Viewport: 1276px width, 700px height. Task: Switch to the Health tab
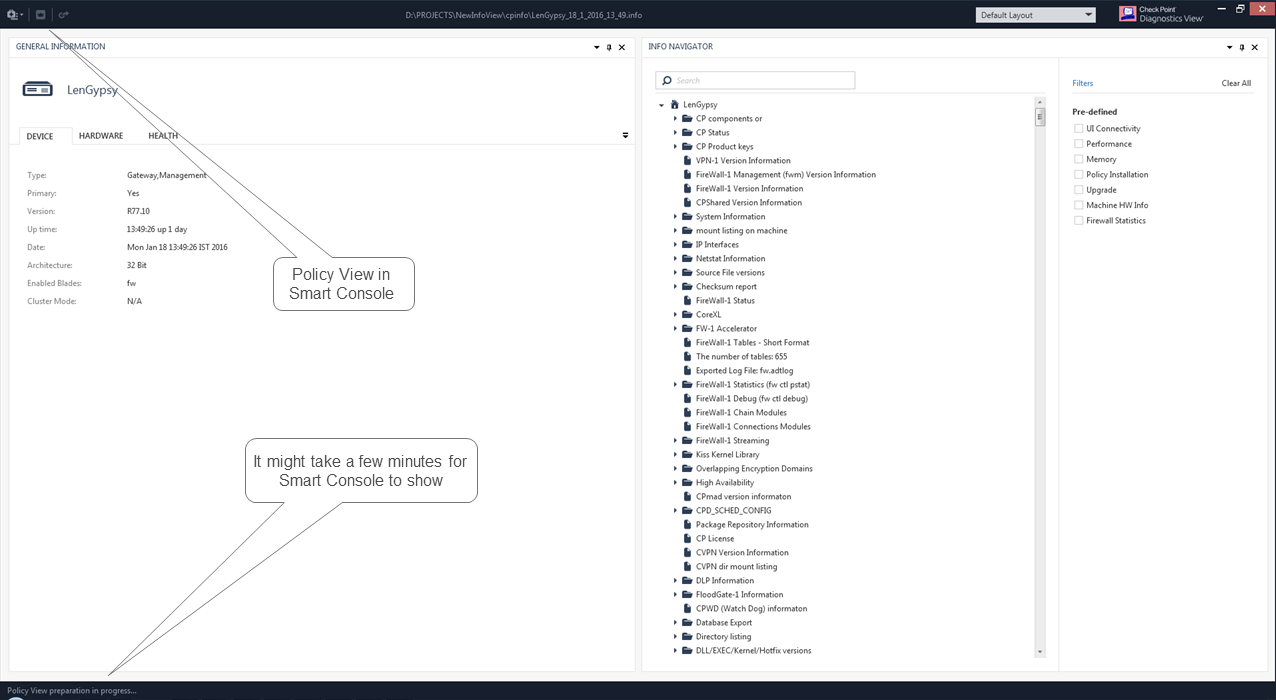pyautogui.click(x=163, y=136)
